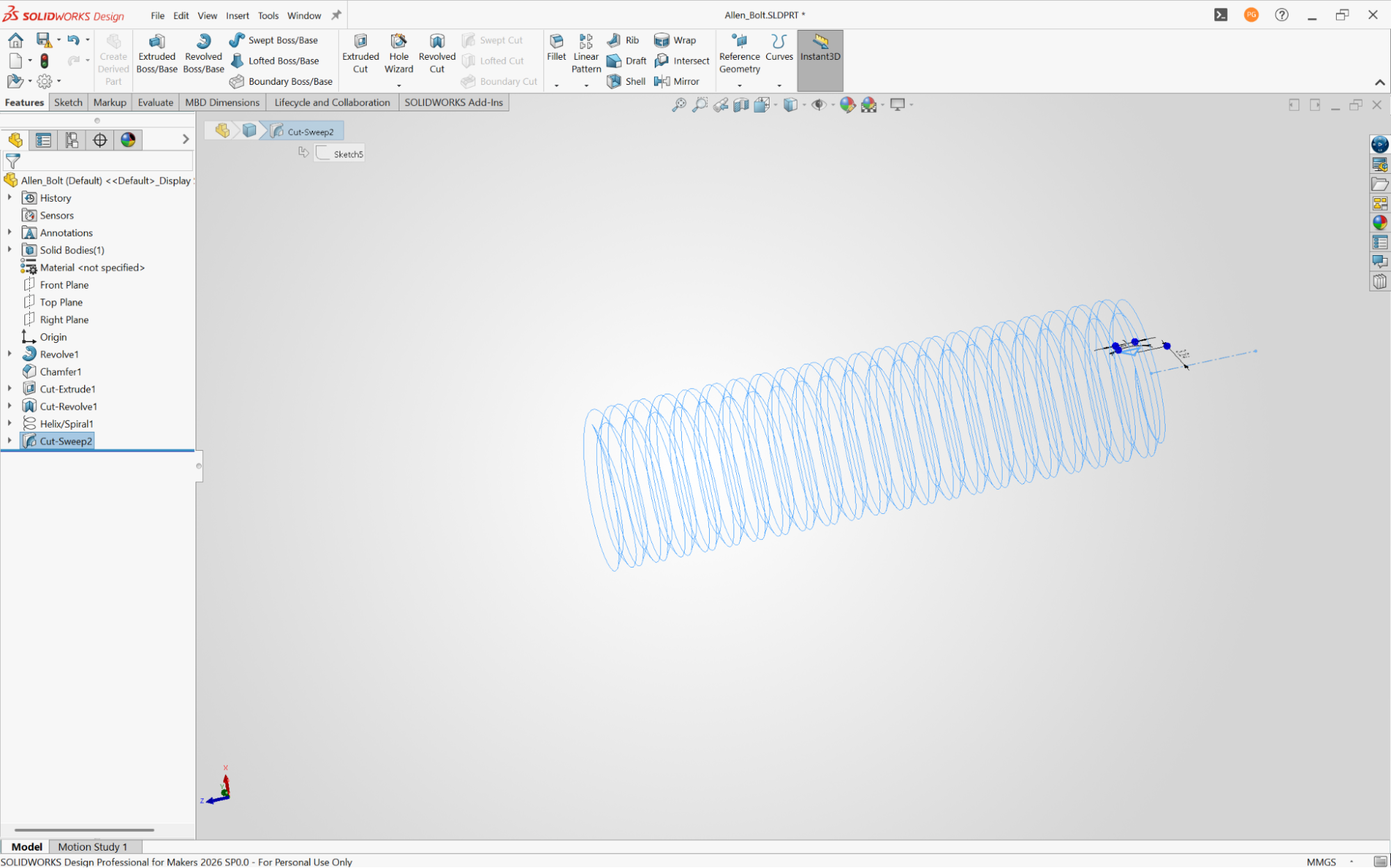Viewport: 1391px width, 868px height.
Task: Toggle Hide/Show Items eye icon
Action: pyautogui.click(x=819, y=104)
